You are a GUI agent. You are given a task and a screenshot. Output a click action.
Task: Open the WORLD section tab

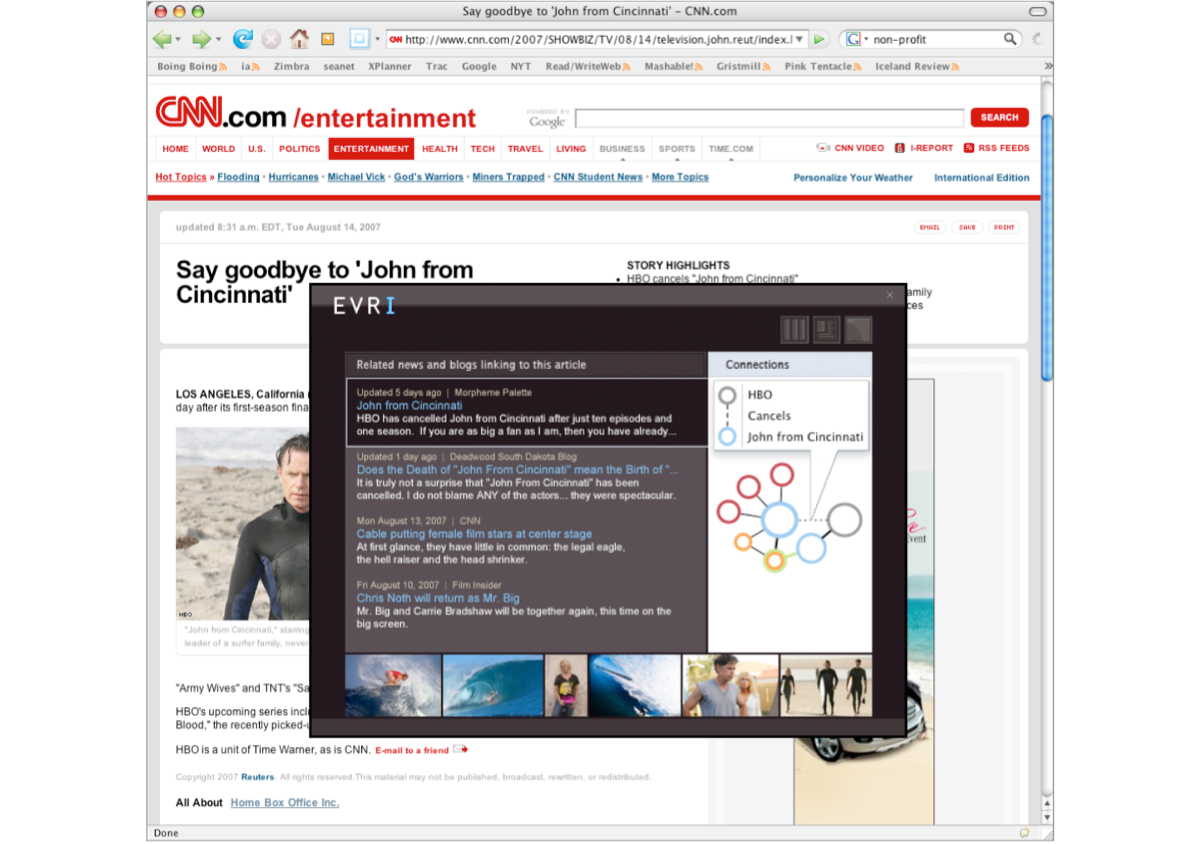coord(218,148)
